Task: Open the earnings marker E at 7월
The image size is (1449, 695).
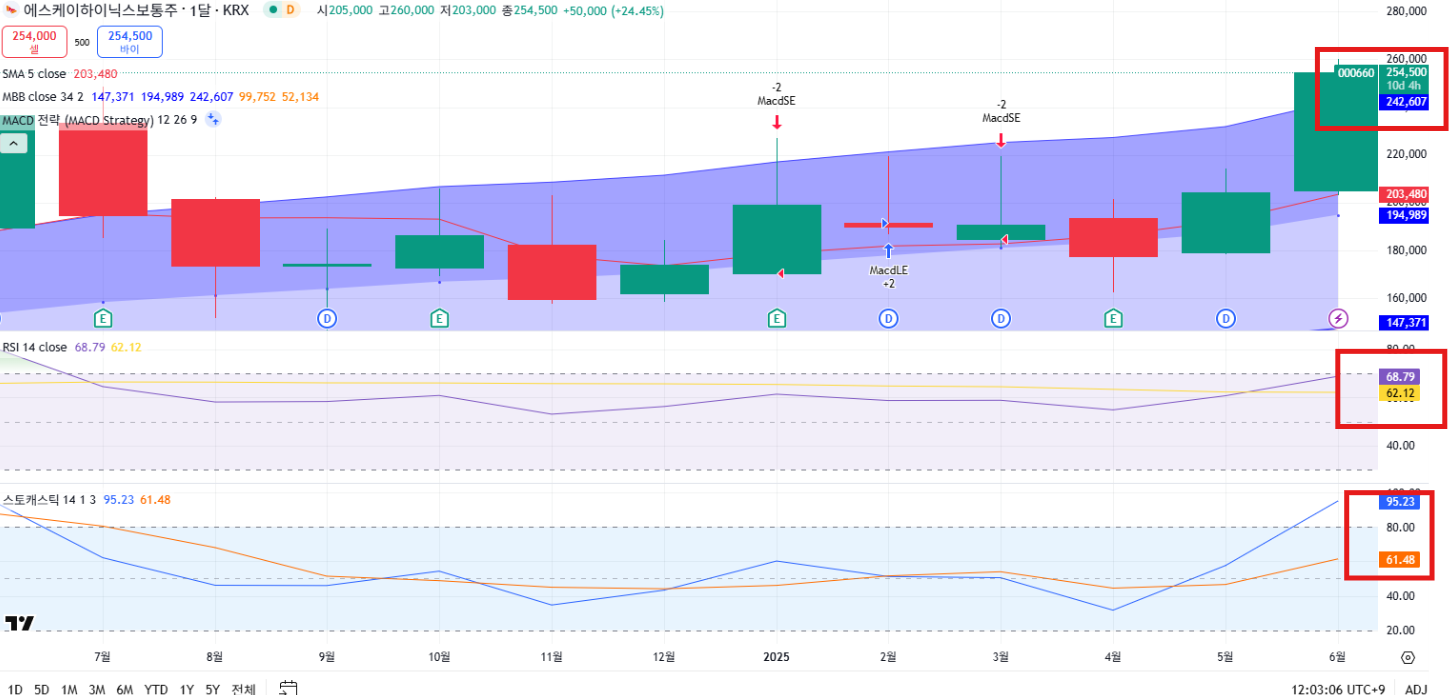Action: point(102,319)
